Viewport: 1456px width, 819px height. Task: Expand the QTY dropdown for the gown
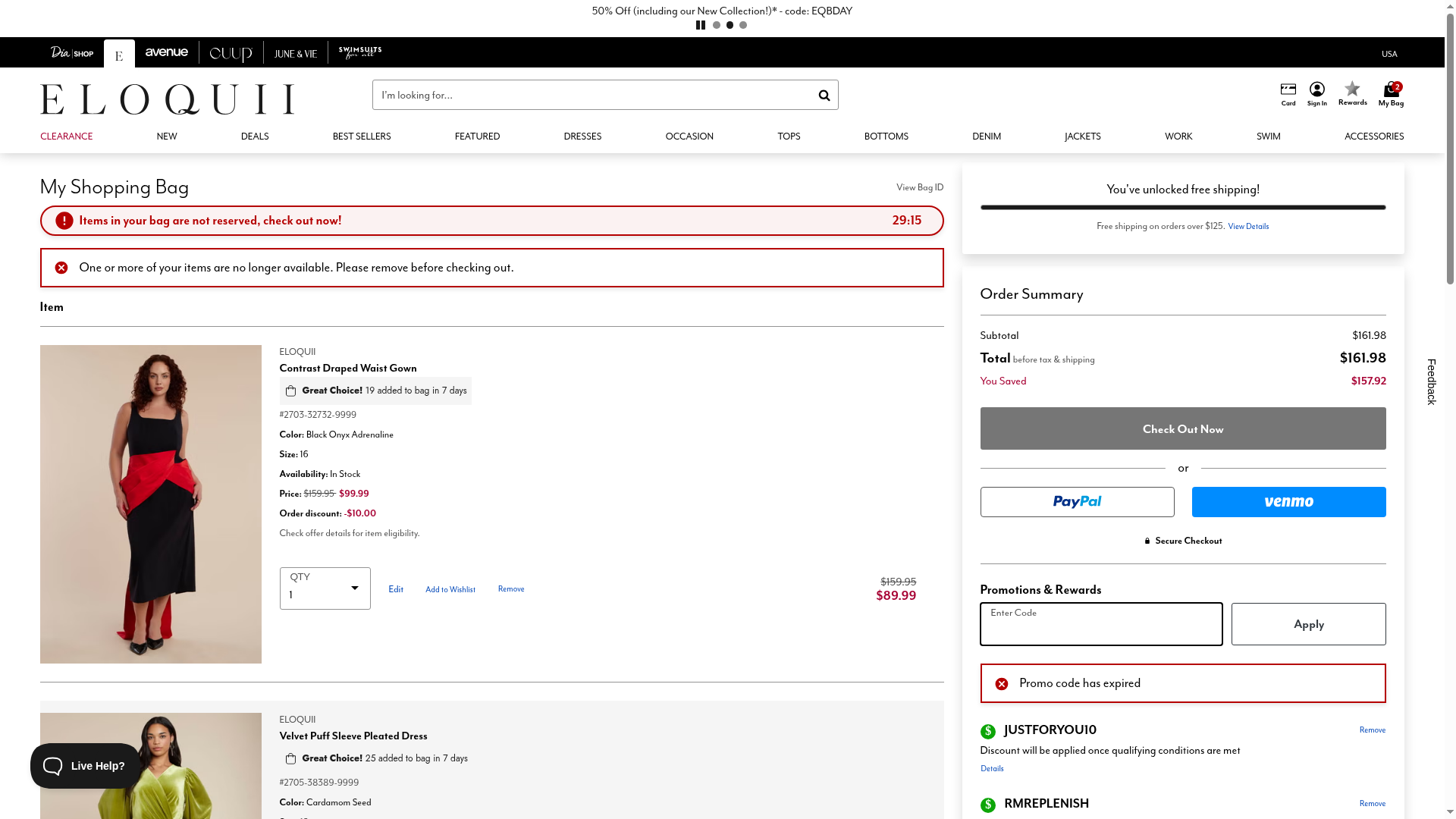(x=325, y=588)
